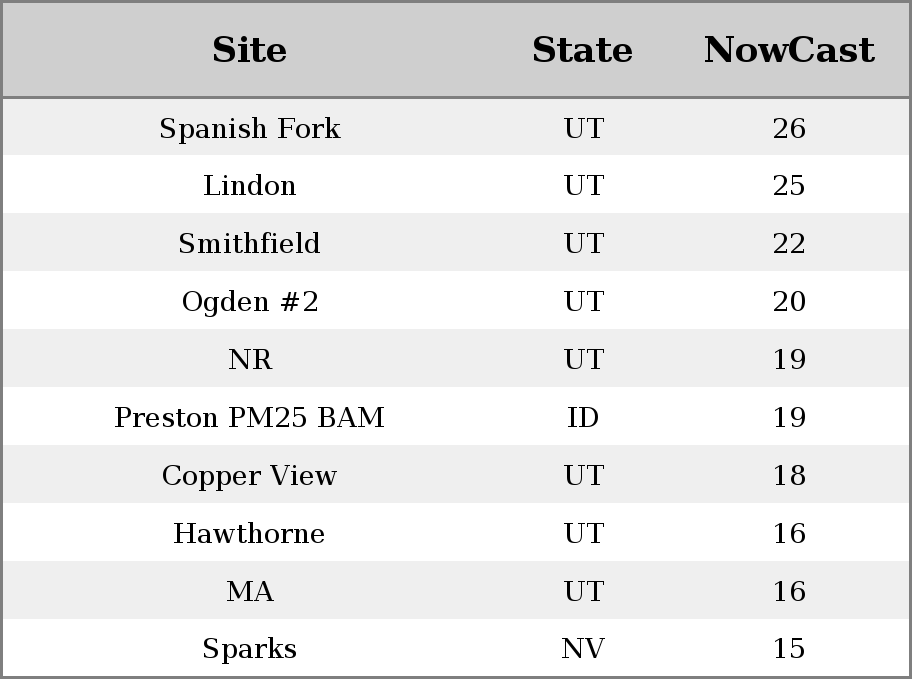Click the Smithfield site entry
Viewport: 912px width, 679px height.
pyautogui.click(x=249, y=244)
